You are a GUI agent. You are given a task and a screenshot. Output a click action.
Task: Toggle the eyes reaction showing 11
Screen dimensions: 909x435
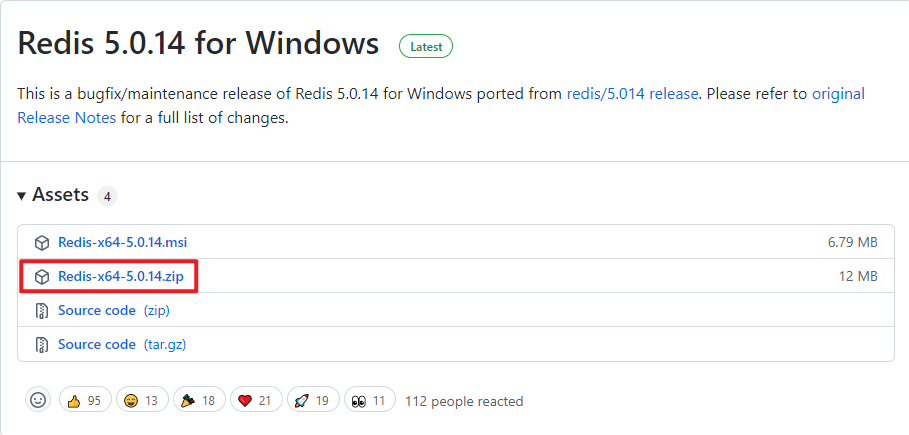tap(369, 400)
